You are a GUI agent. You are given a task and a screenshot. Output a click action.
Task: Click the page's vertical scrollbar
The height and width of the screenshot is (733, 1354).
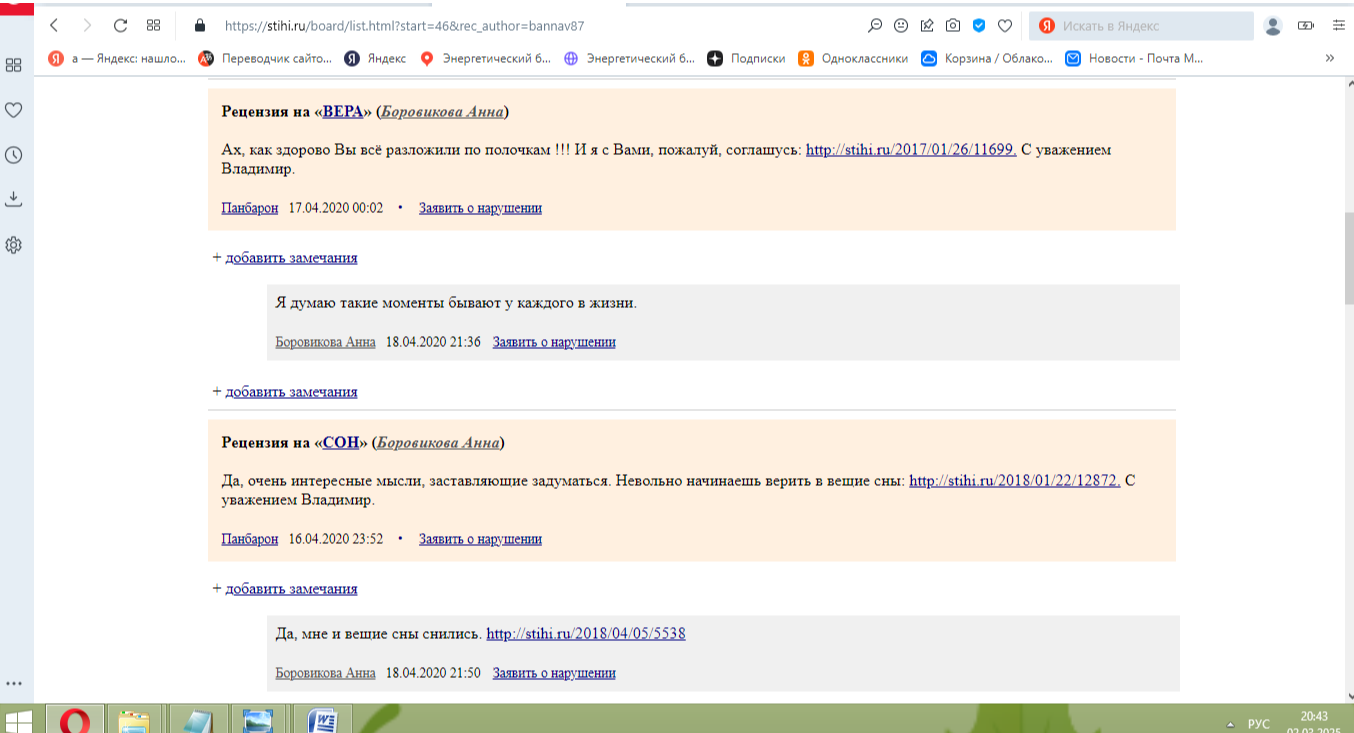(1346, 260)
